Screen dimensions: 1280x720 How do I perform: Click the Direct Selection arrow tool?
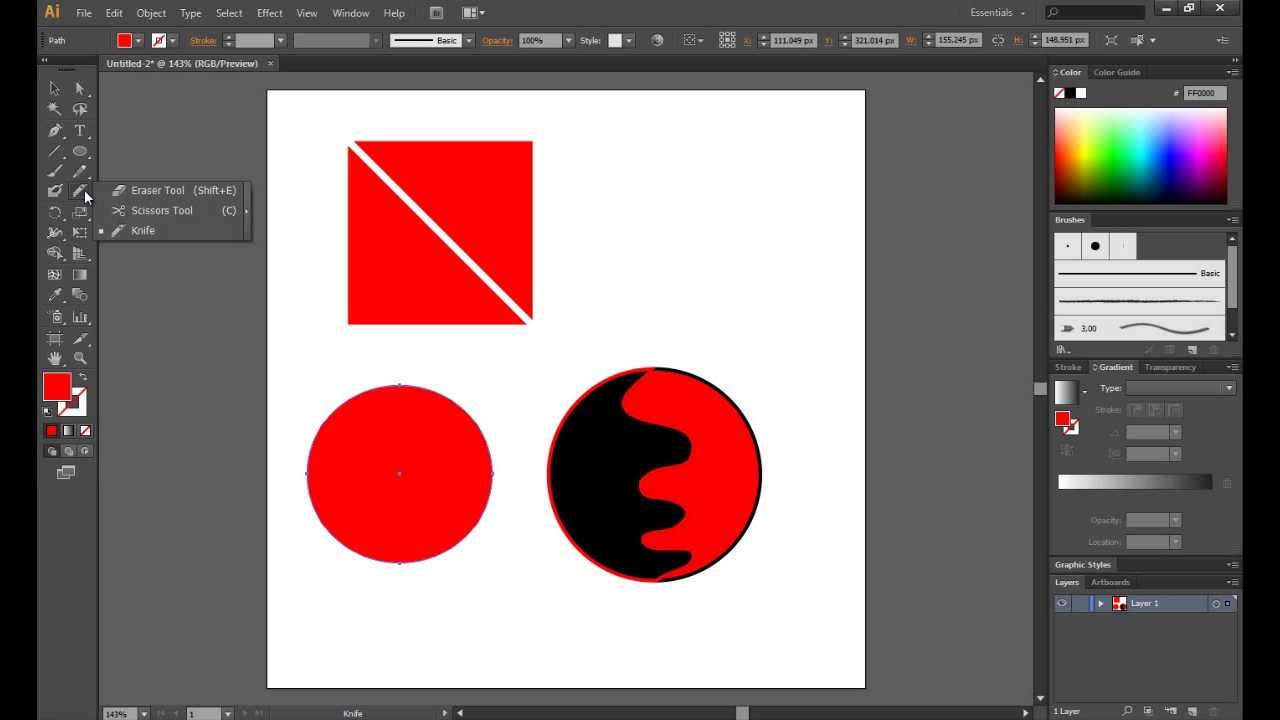pos(80,88)
